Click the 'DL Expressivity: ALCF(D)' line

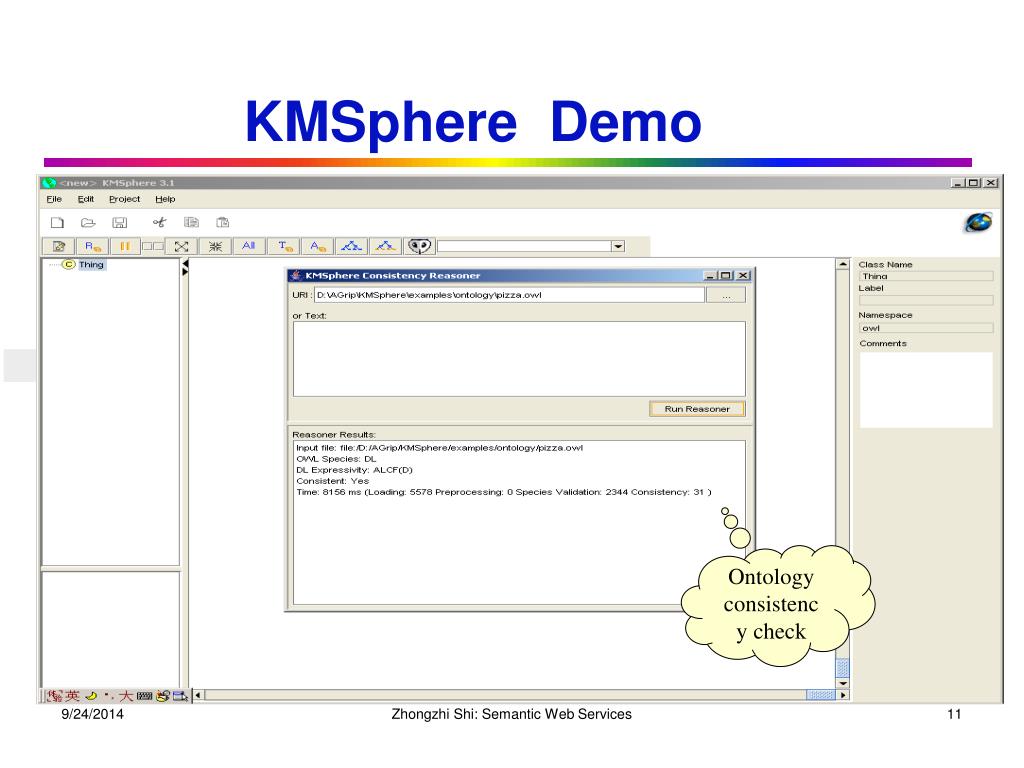[x=354, y=470]
